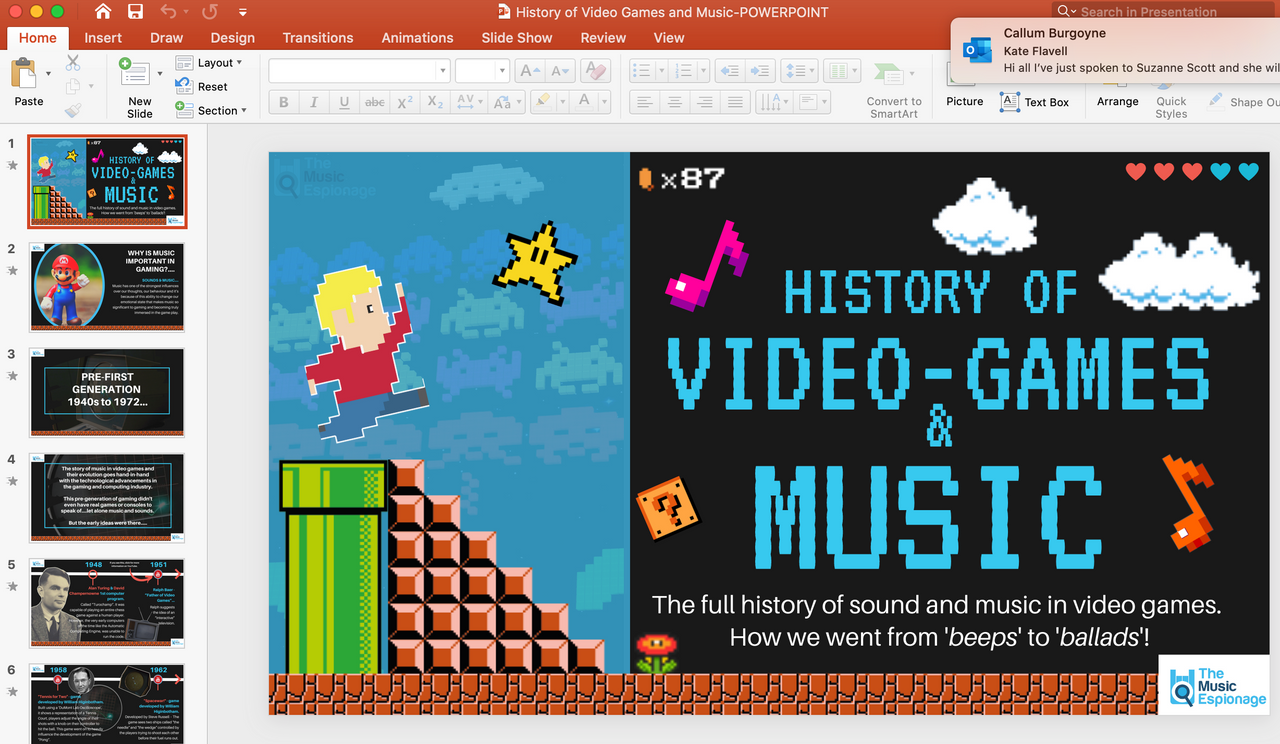Toggle numbered list formatting
Viewport: 1280px width, 744px height.
coord(684,70)
